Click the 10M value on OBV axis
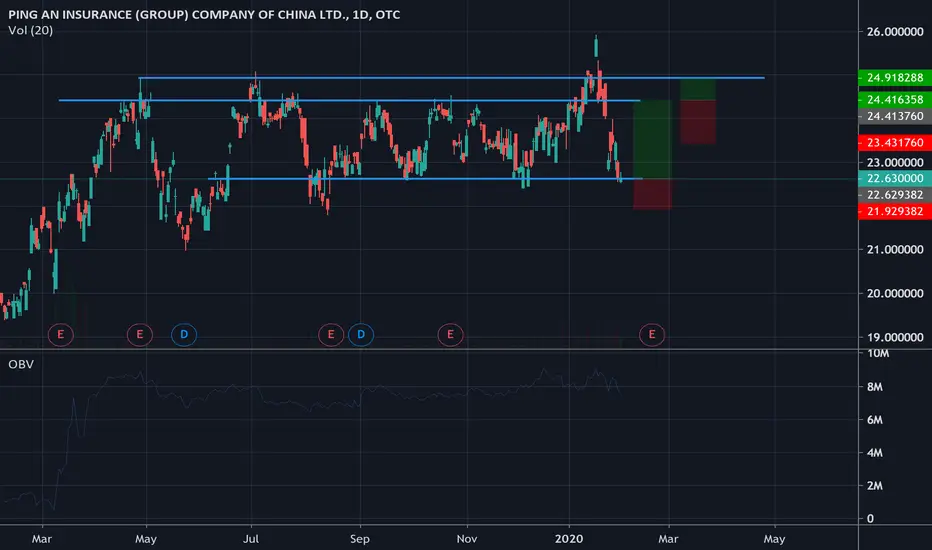The width and height of the screenshot is (932, 550). 878,354
